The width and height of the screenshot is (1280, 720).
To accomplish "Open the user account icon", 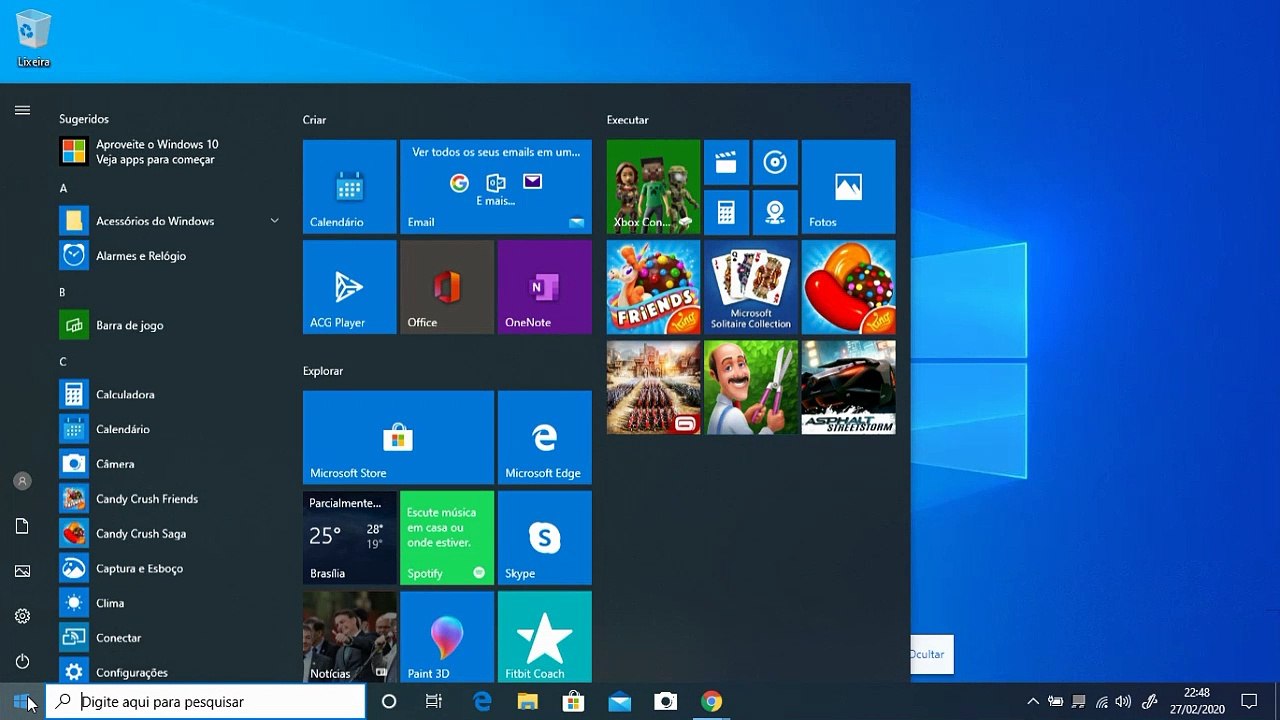I will pyautogui.click(x=22, y=481).
